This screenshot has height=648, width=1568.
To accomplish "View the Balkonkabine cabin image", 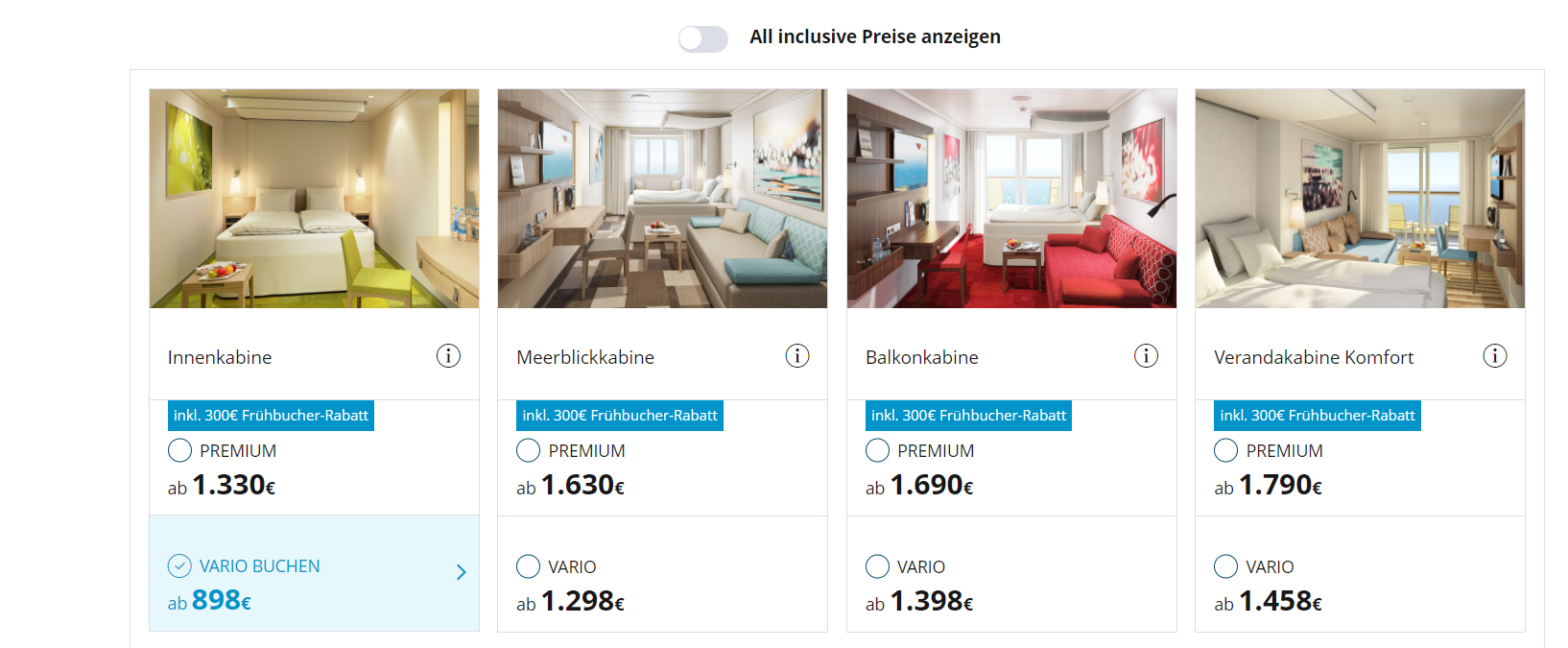I will tap(1011, 199).
